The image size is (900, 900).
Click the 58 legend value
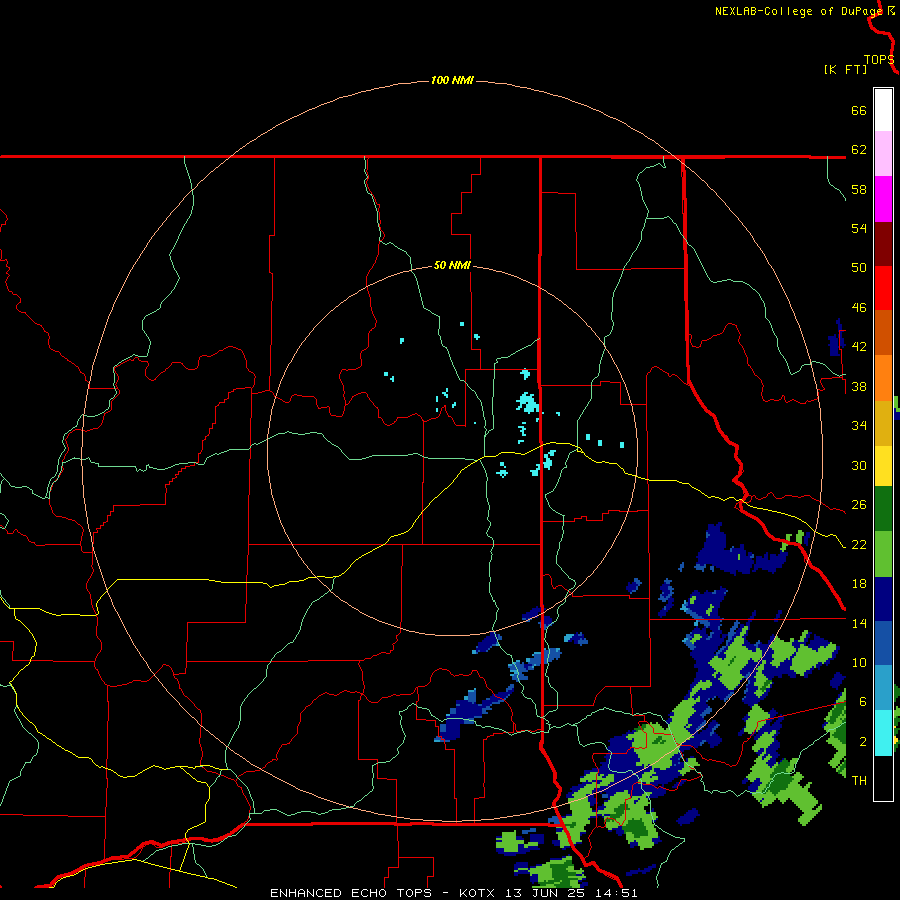point(859,189)
